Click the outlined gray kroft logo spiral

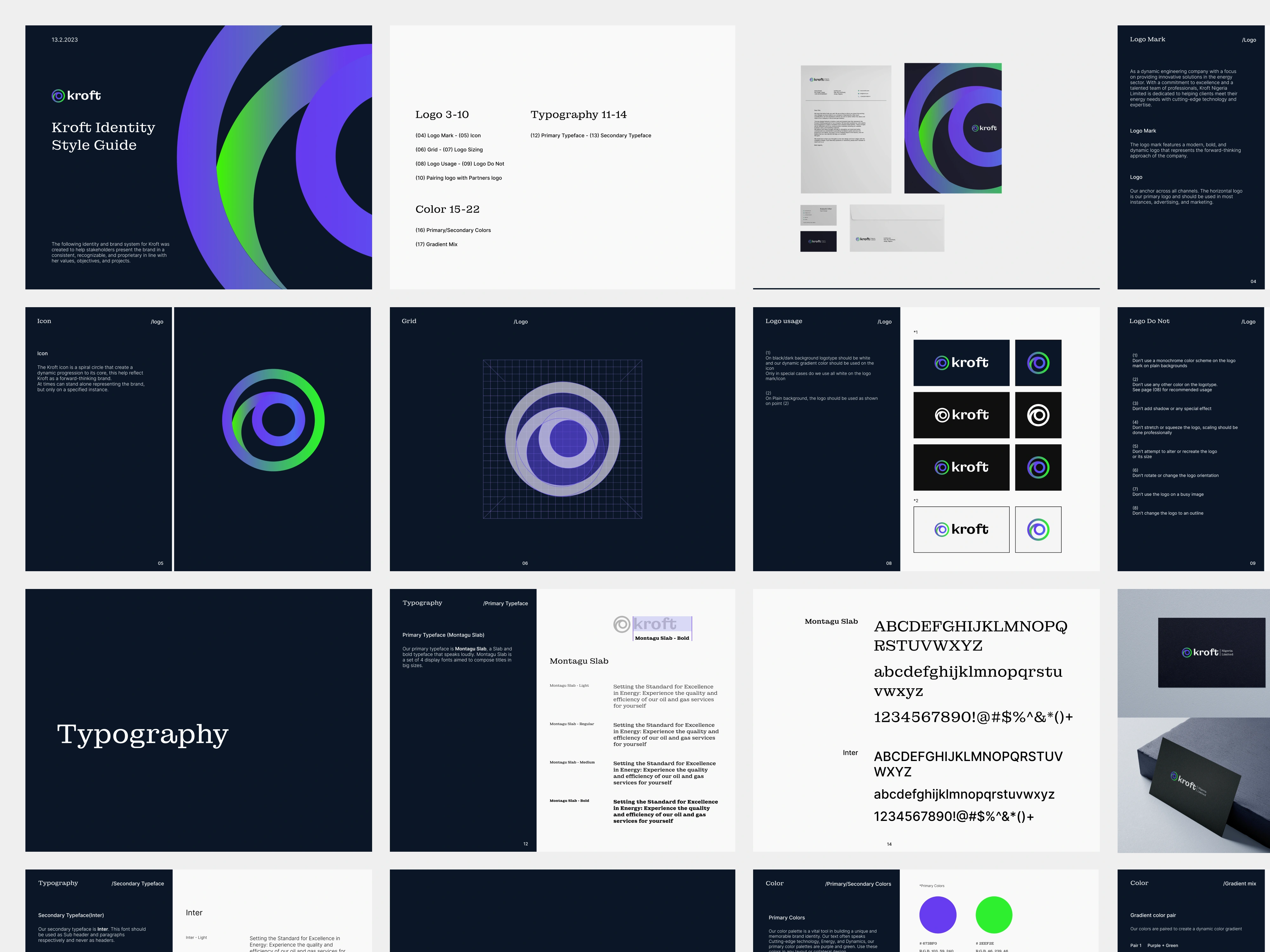pyautogui.click(x=621, y=624)
